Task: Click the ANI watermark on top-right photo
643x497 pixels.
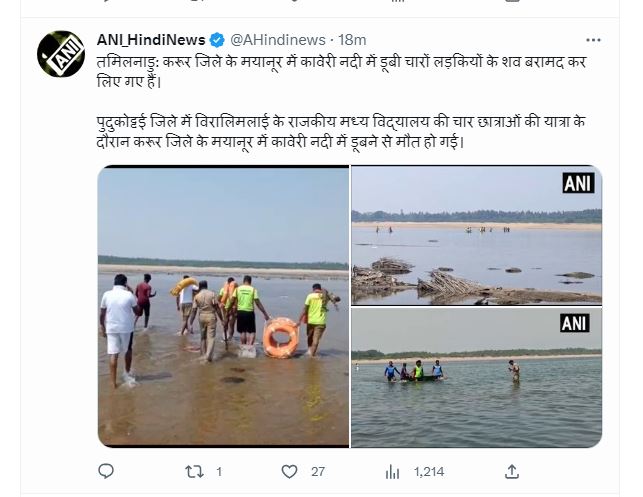Action: 577,182
